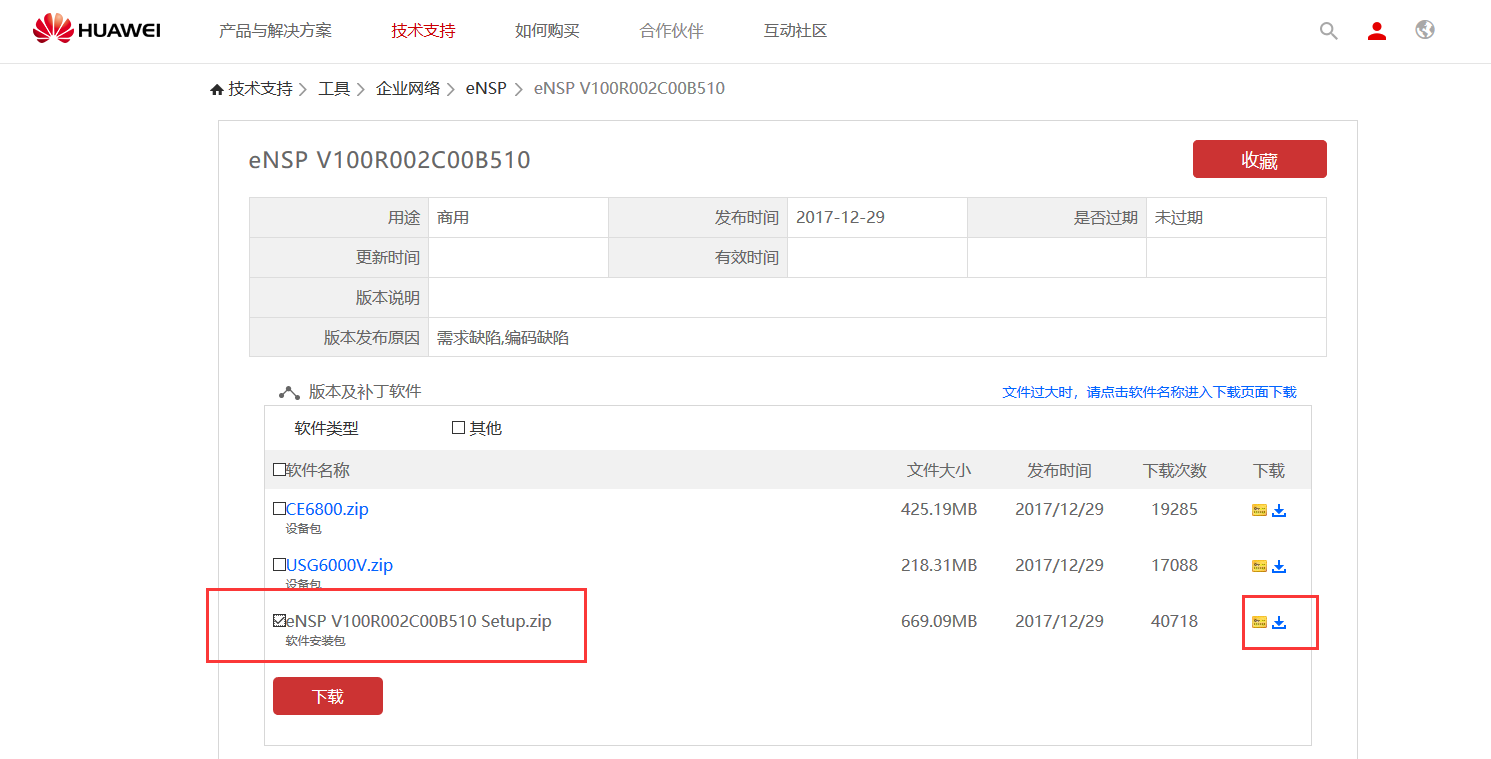Click the eNSP V100R002C00B510 page title
Screen dimensions: 1491x759
pos(389,160)
